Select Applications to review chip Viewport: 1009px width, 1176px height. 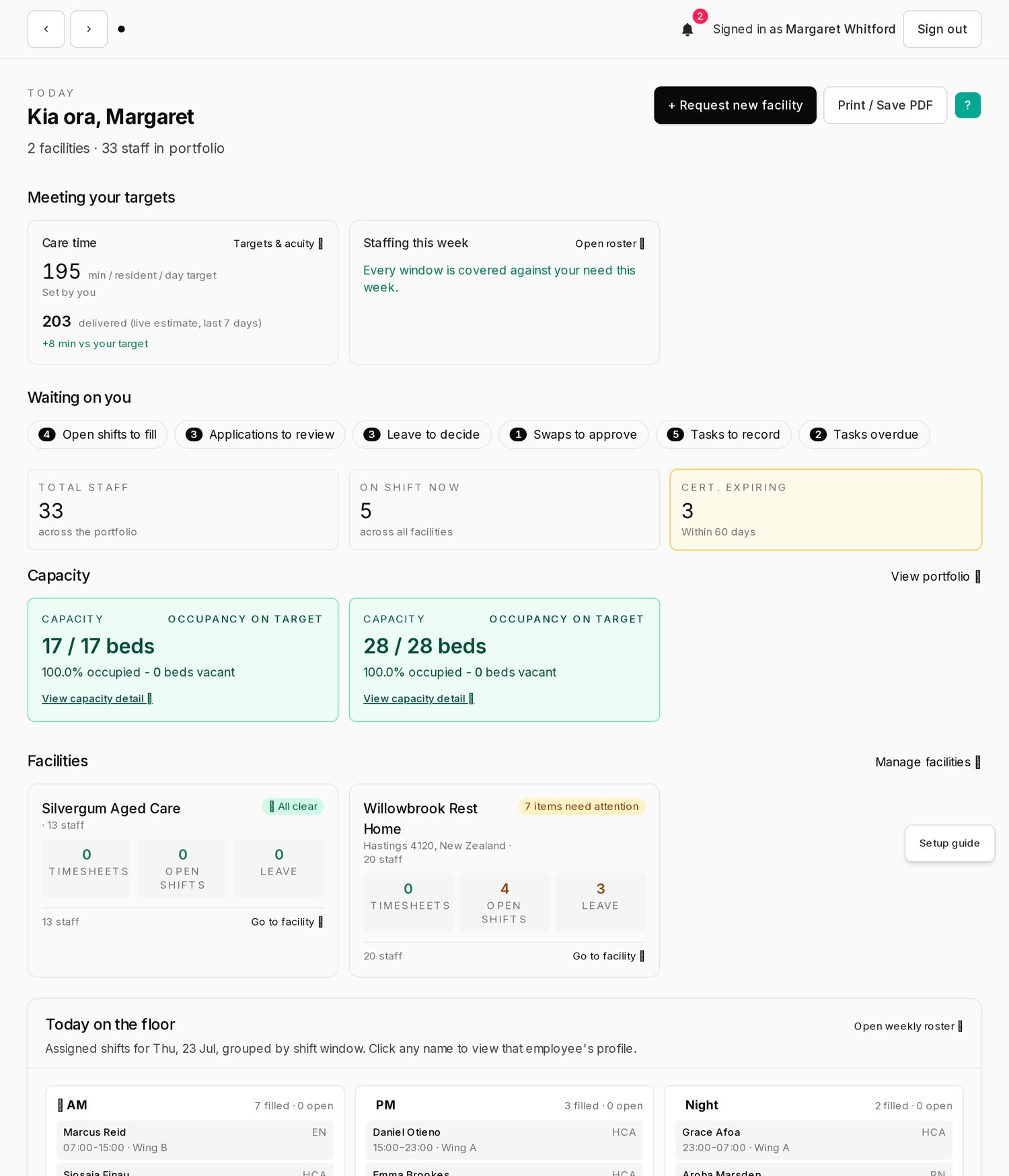click(260, 435)
